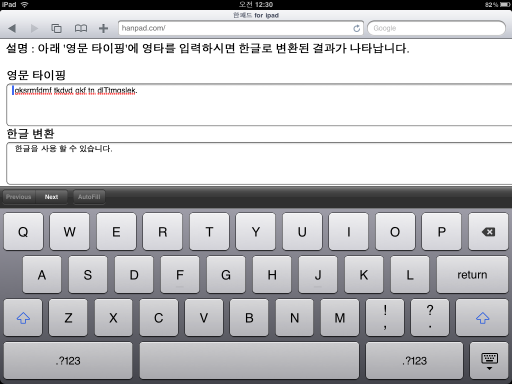The width and height of the screenshot is (512, 384).
Task: Tap the Safari forward arrow
Action: [34, 28]
